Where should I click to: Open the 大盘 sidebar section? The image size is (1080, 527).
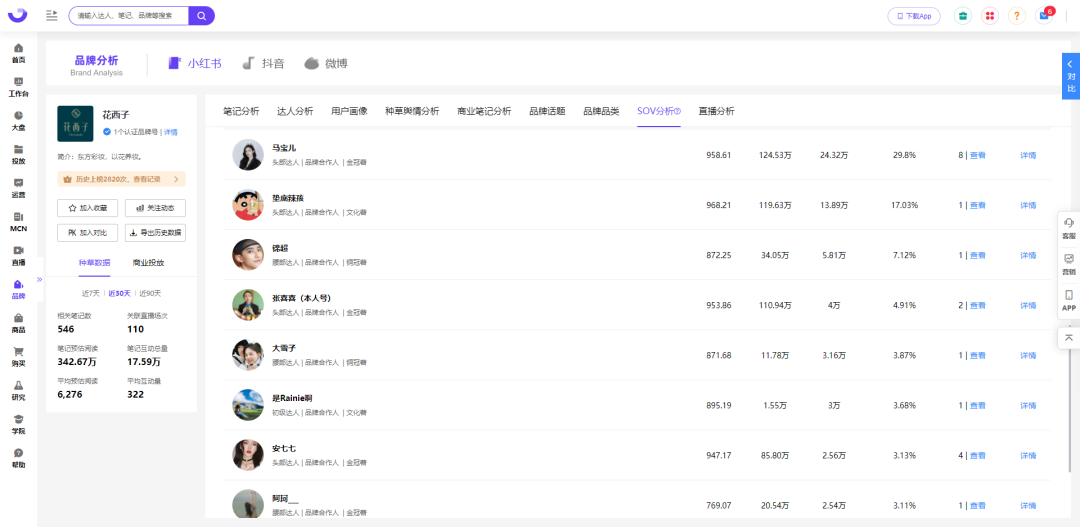(19, 121)
